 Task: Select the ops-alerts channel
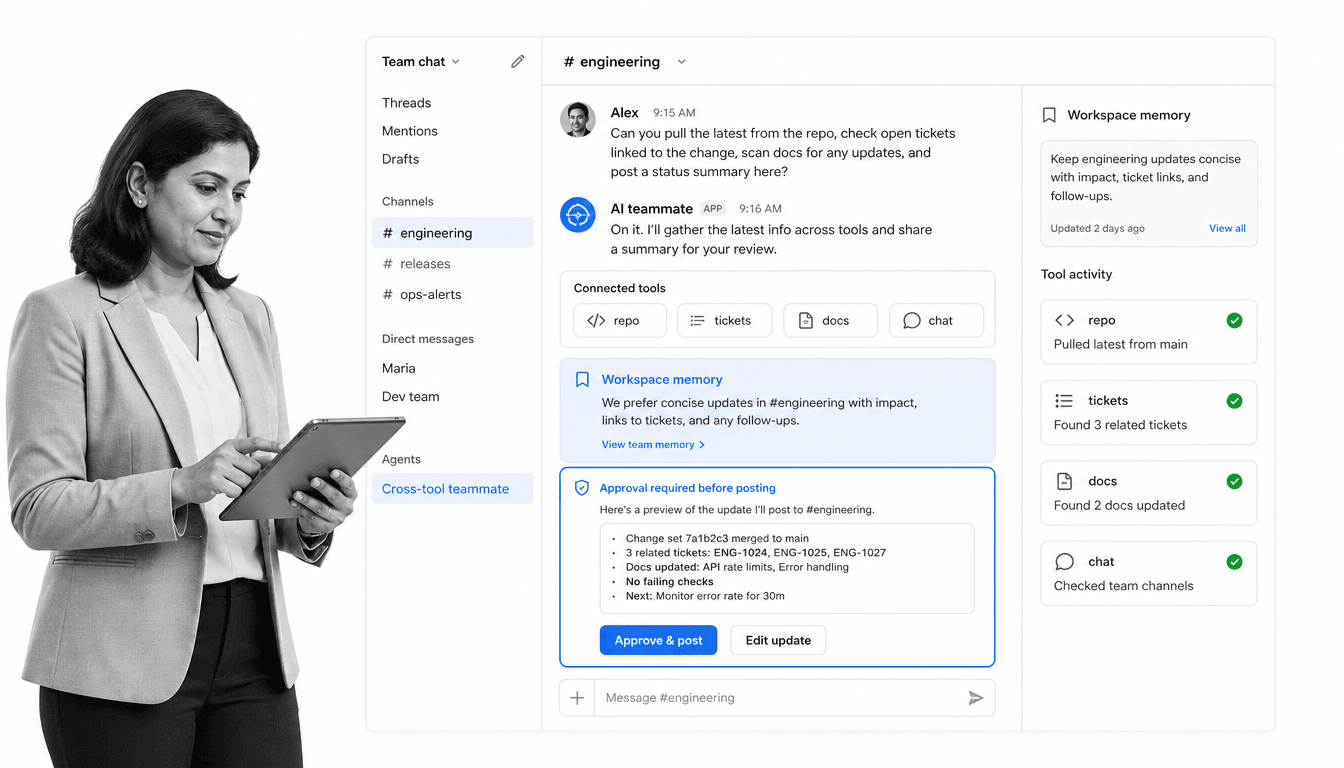click(453, 295)
